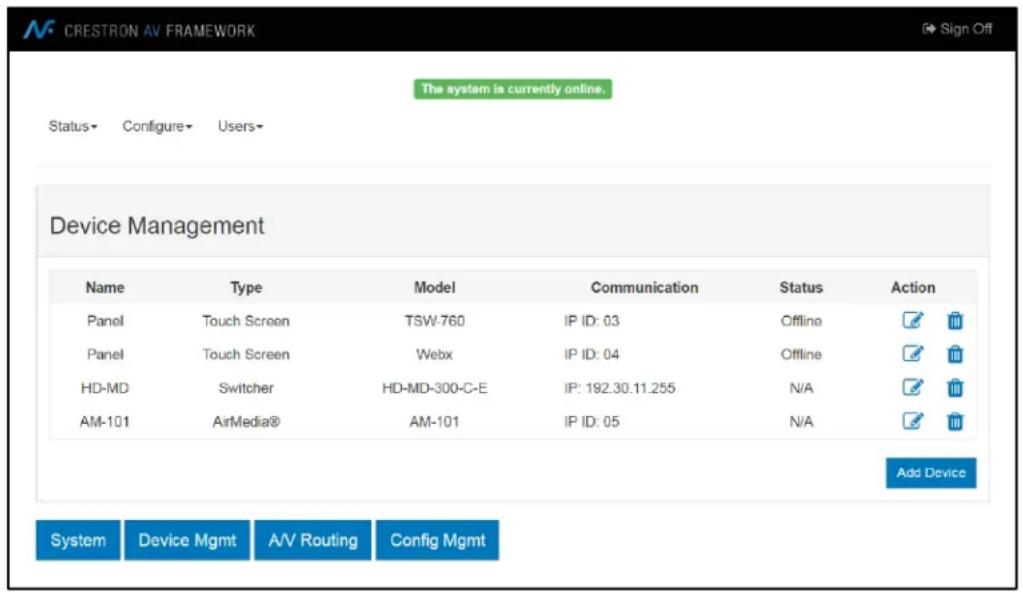Viewport: 1023px width, 592px height.
Task: Click the Name column header
Action: [105, 288]
